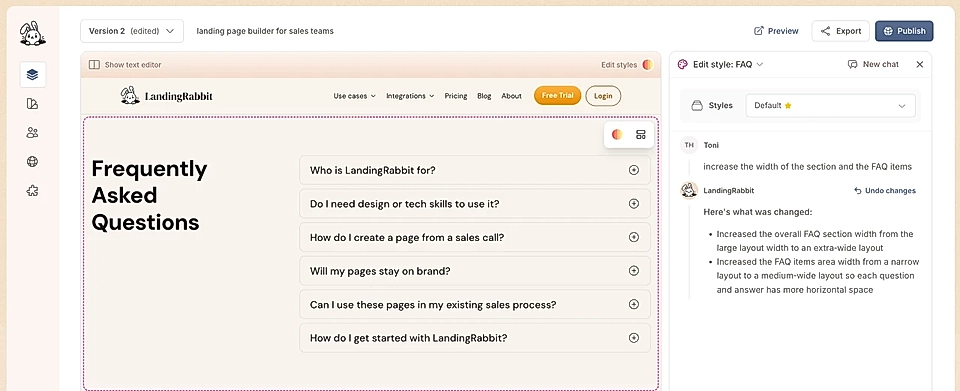Click the Edit styles color circle
Screen dimensions: 960x391
tap(648, 65)
